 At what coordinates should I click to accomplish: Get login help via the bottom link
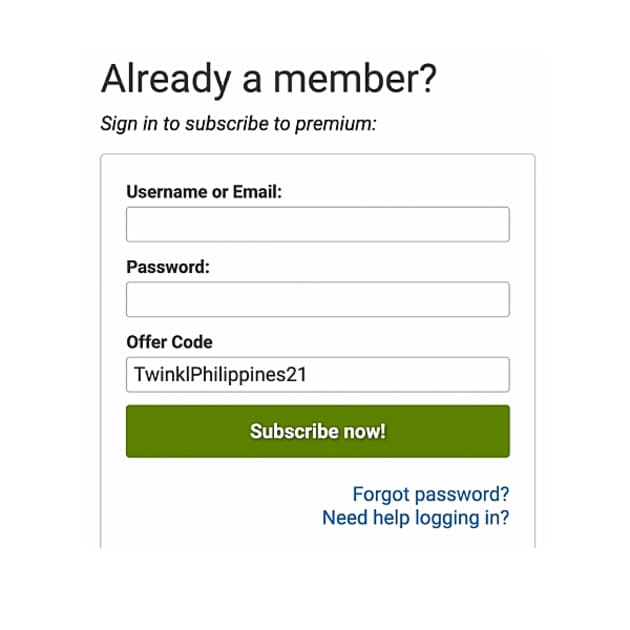[x=415, y=518]
